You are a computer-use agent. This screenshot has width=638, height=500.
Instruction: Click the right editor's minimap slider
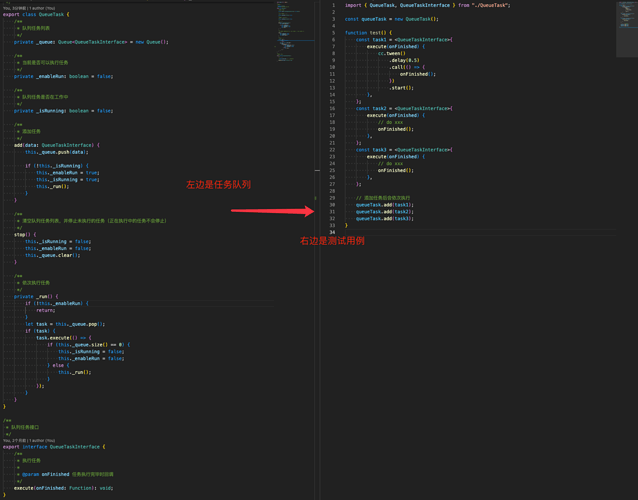[627, 29]
